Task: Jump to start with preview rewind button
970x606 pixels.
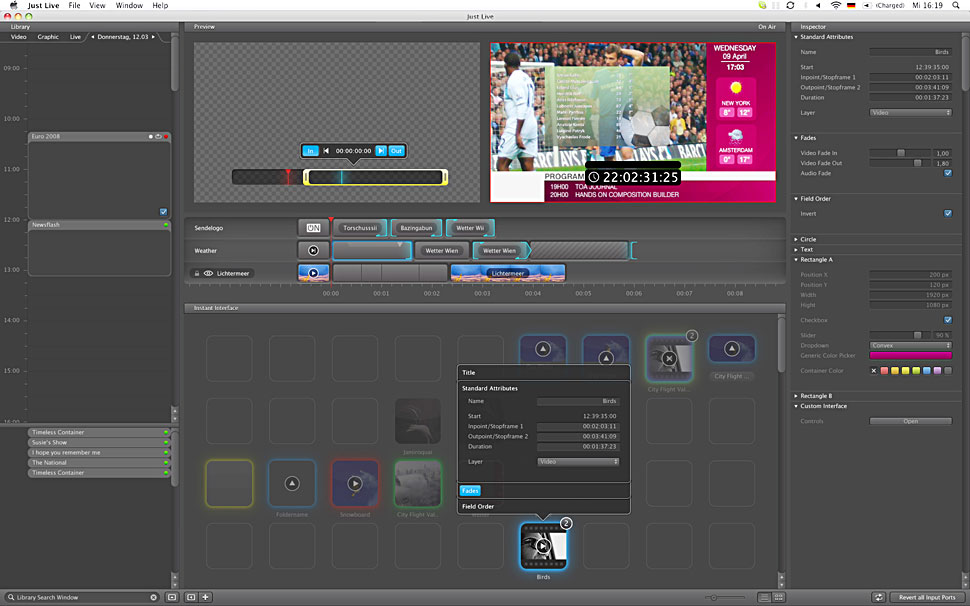Action: [x=326, y=151]
